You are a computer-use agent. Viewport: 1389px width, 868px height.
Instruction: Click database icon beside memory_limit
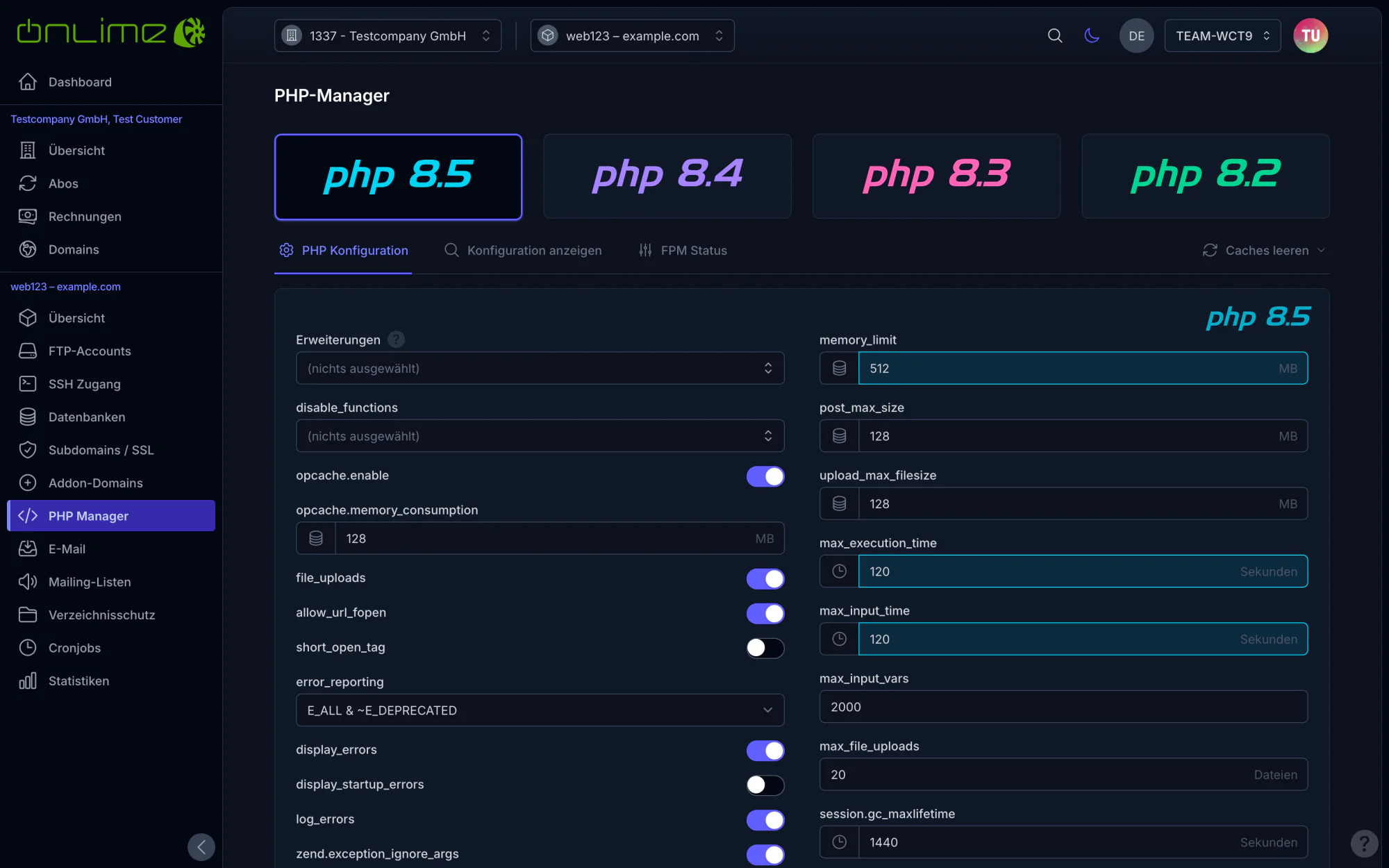pyautogui.click(x=839, y=368)
